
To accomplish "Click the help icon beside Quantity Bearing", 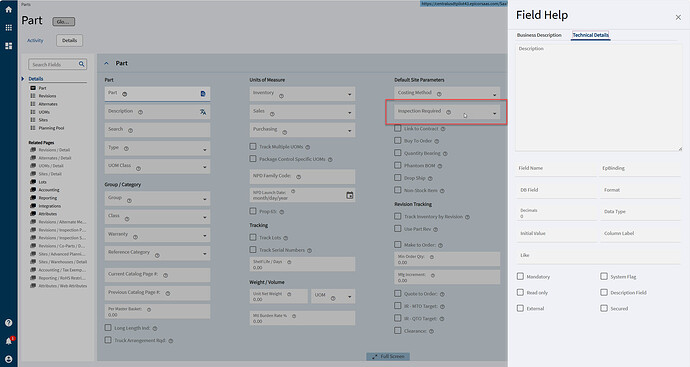I will pyautogui.click(x=445, y=154).
